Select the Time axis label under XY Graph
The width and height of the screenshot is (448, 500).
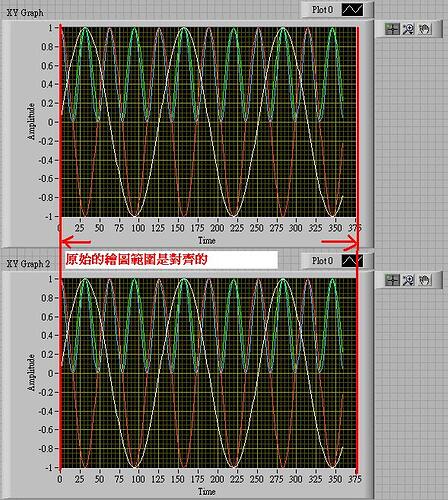[x=207, y=240]
